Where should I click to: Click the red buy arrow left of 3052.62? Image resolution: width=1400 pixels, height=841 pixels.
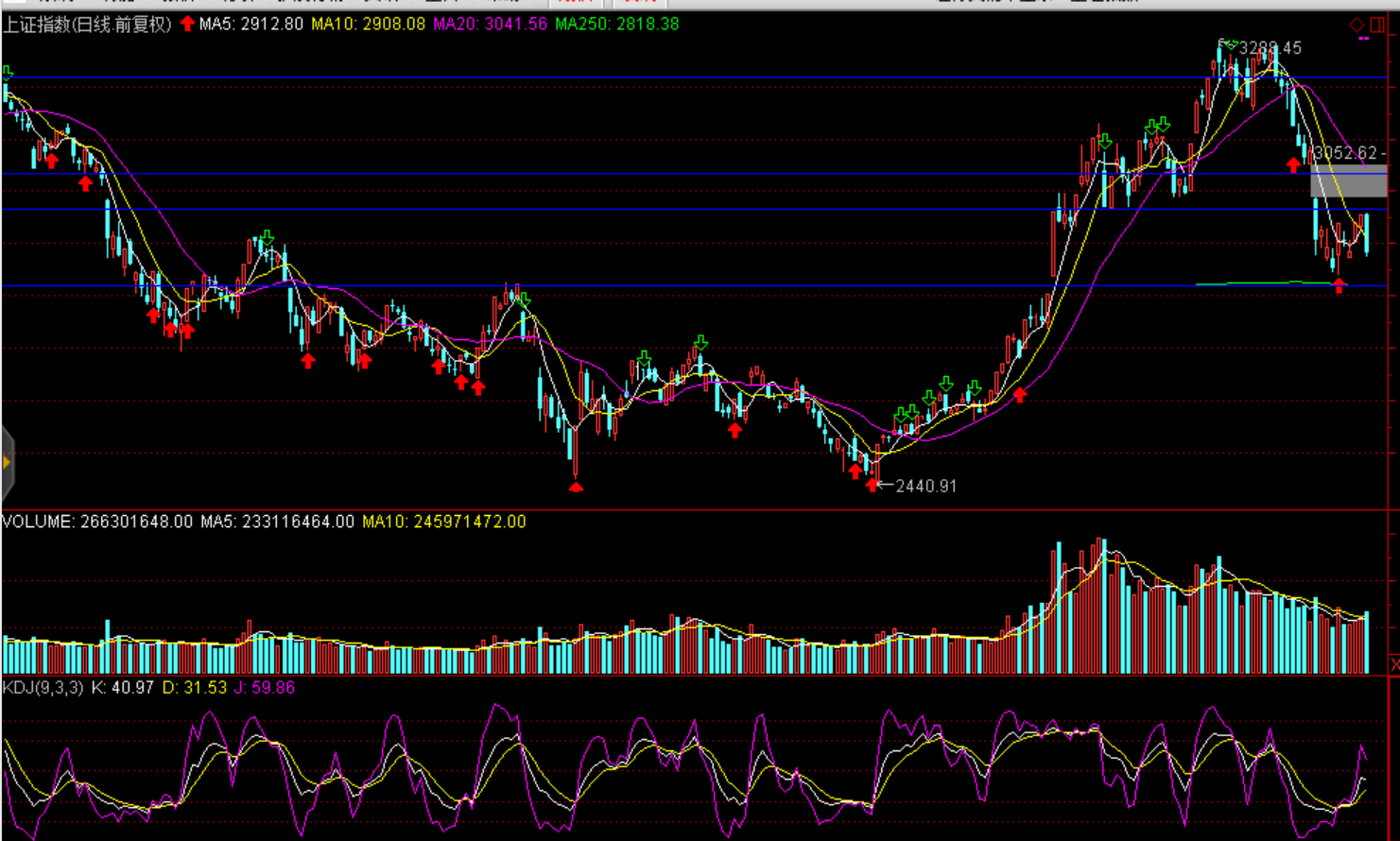[1293, 165]
